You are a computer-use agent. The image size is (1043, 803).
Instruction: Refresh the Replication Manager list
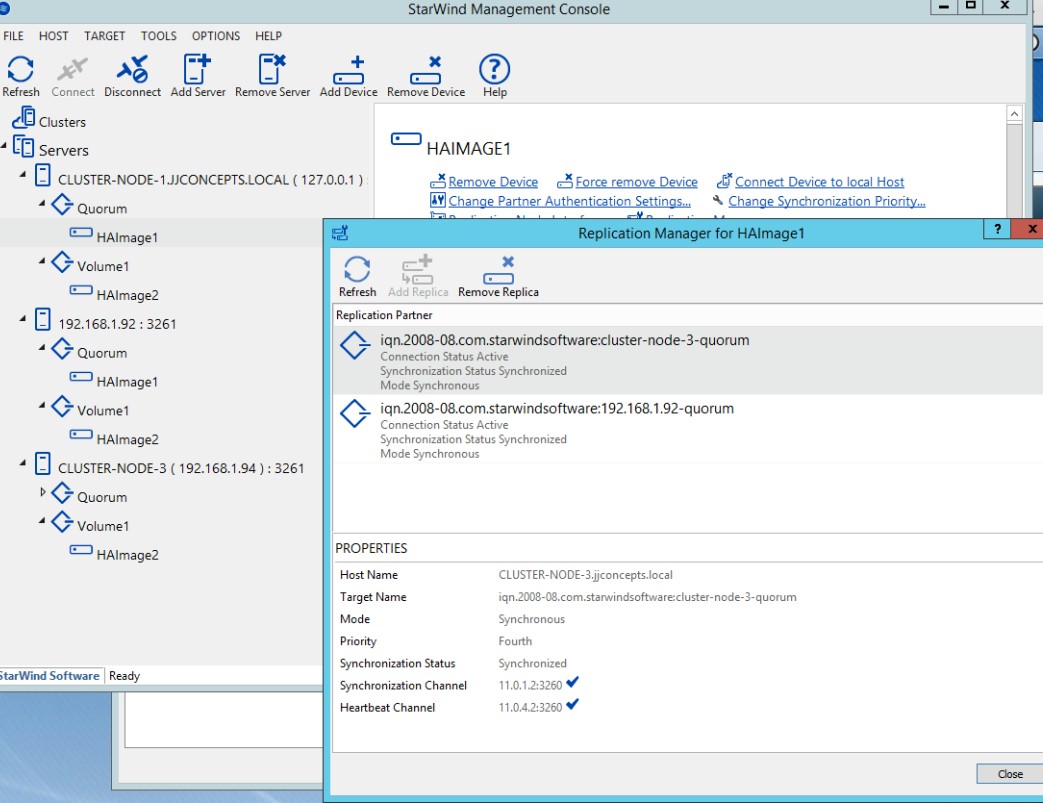357,269
